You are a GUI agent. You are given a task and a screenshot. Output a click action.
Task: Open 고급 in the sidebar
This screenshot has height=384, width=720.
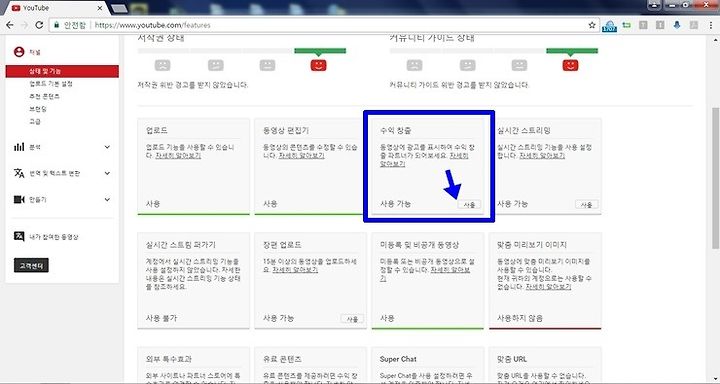click(x=35, y=122)
